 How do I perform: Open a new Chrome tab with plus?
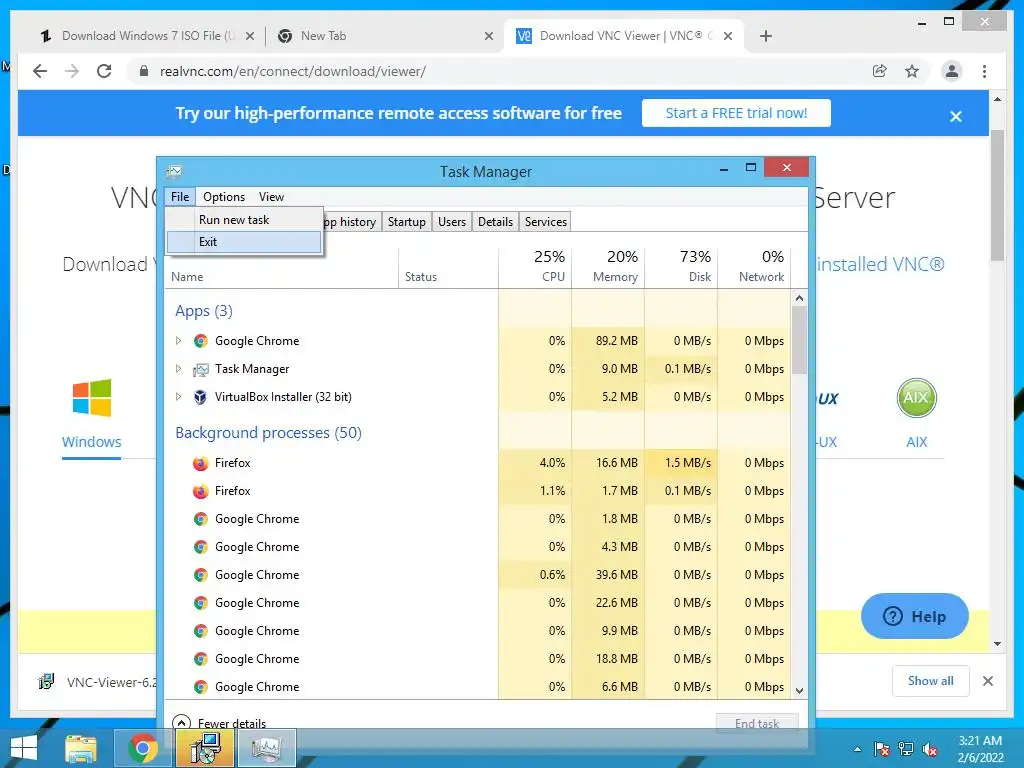pos(766,36)
